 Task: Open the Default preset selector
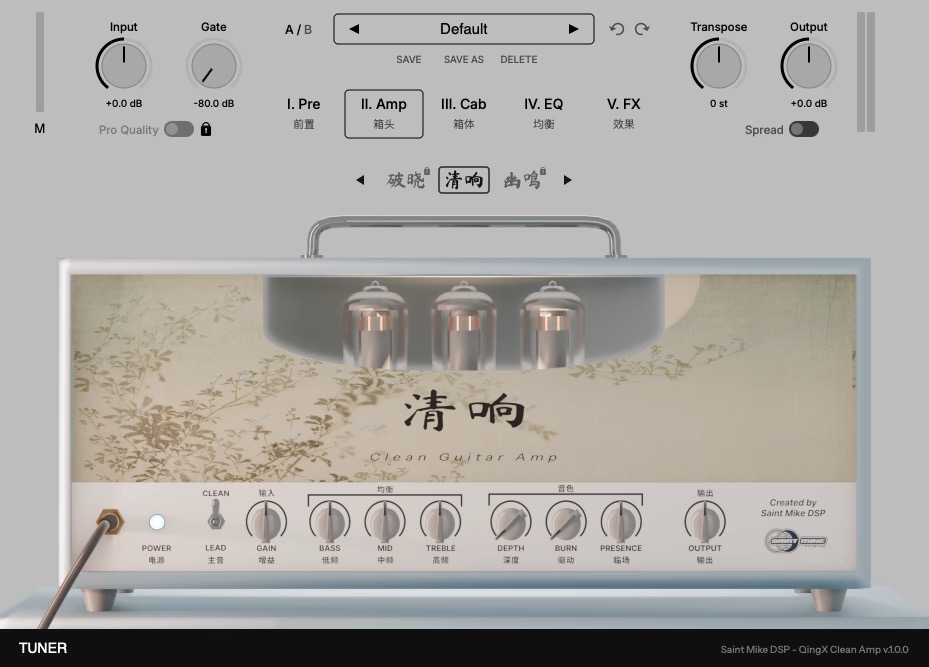tap(464, 29)
